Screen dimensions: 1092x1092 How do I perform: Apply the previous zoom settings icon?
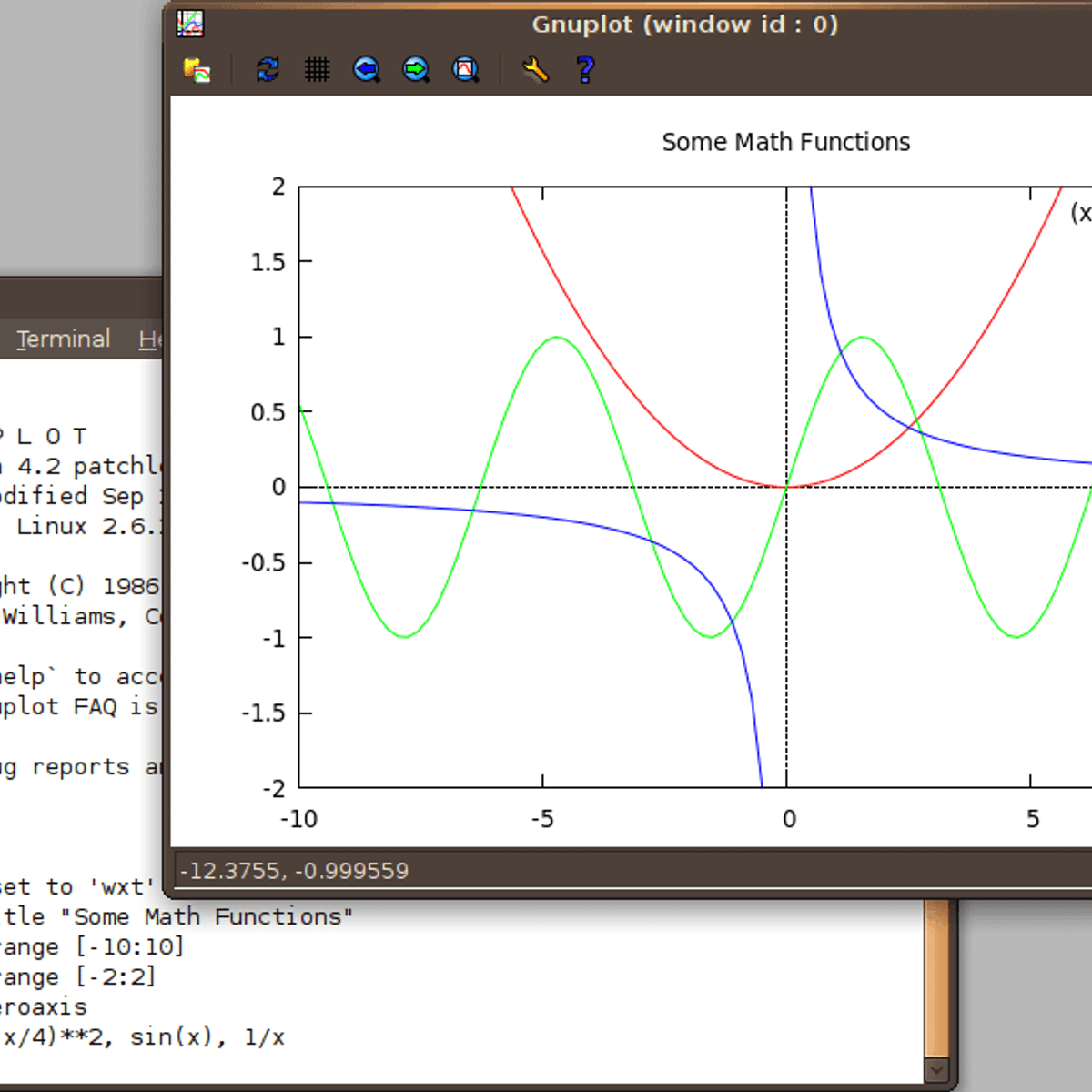(x=367, y=70)
